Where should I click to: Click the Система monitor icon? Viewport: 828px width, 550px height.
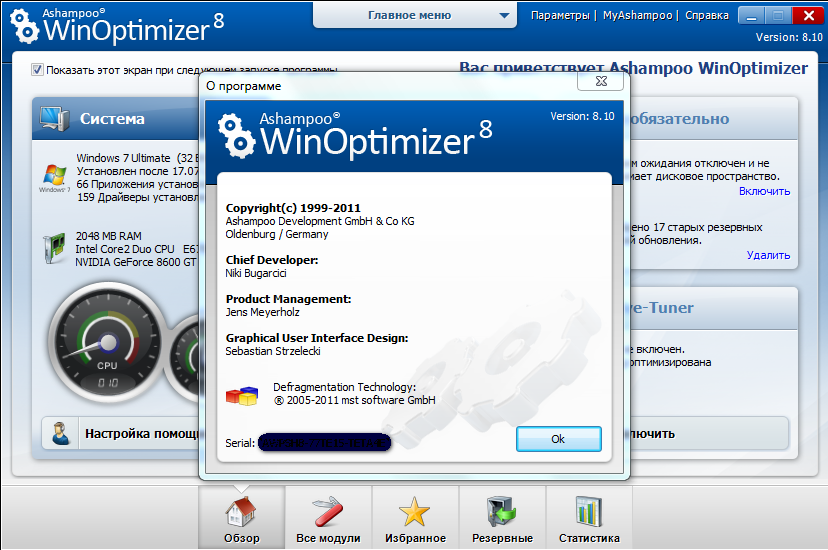[55, 119]
